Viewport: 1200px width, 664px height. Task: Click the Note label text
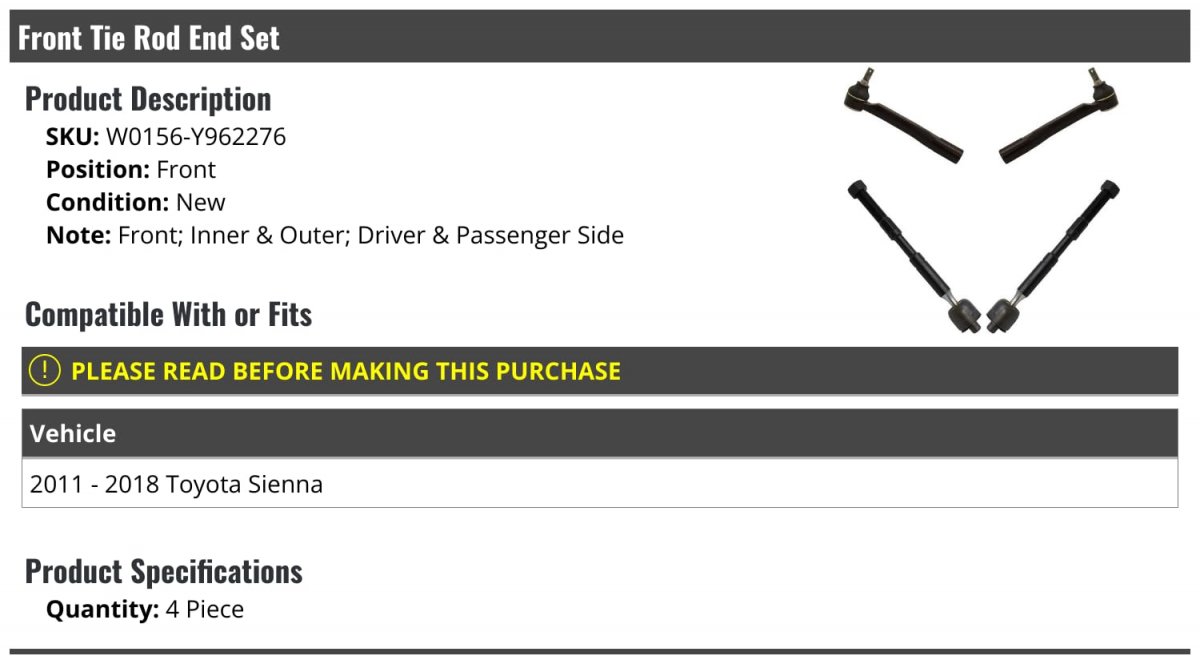tap(79, 235)
